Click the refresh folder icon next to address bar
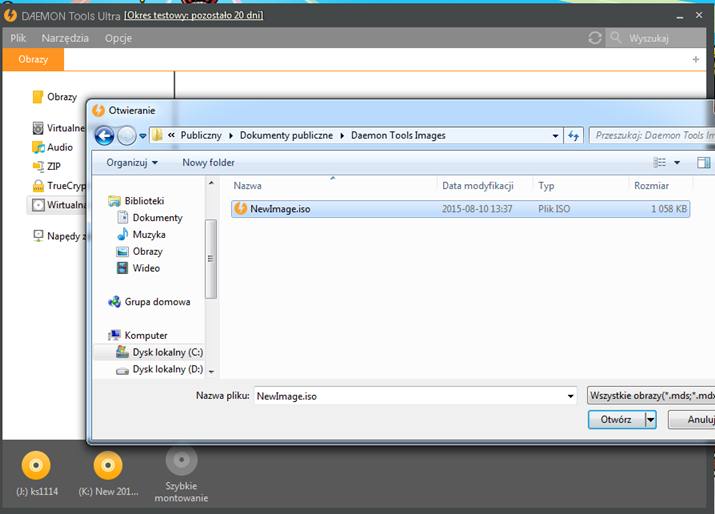 pos(574,135)
